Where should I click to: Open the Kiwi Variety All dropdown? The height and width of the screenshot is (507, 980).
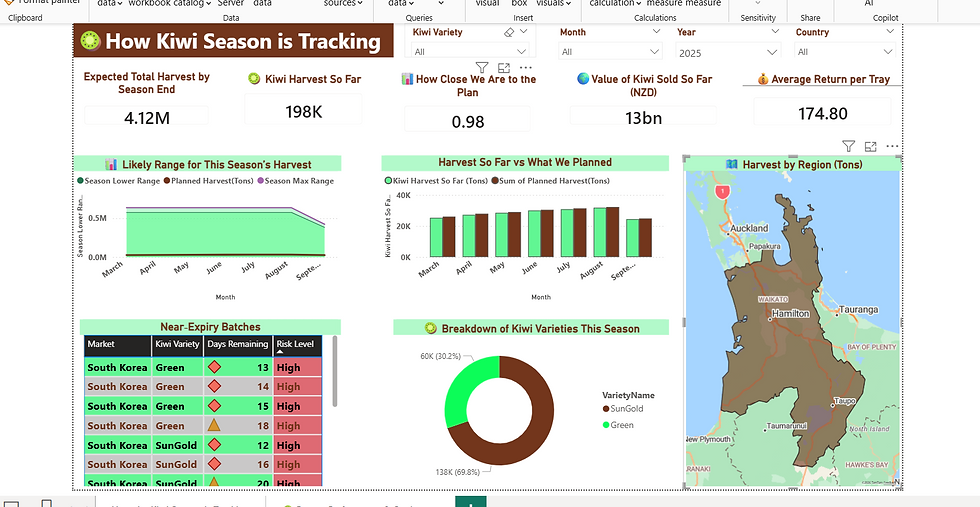tap(471, 51)
